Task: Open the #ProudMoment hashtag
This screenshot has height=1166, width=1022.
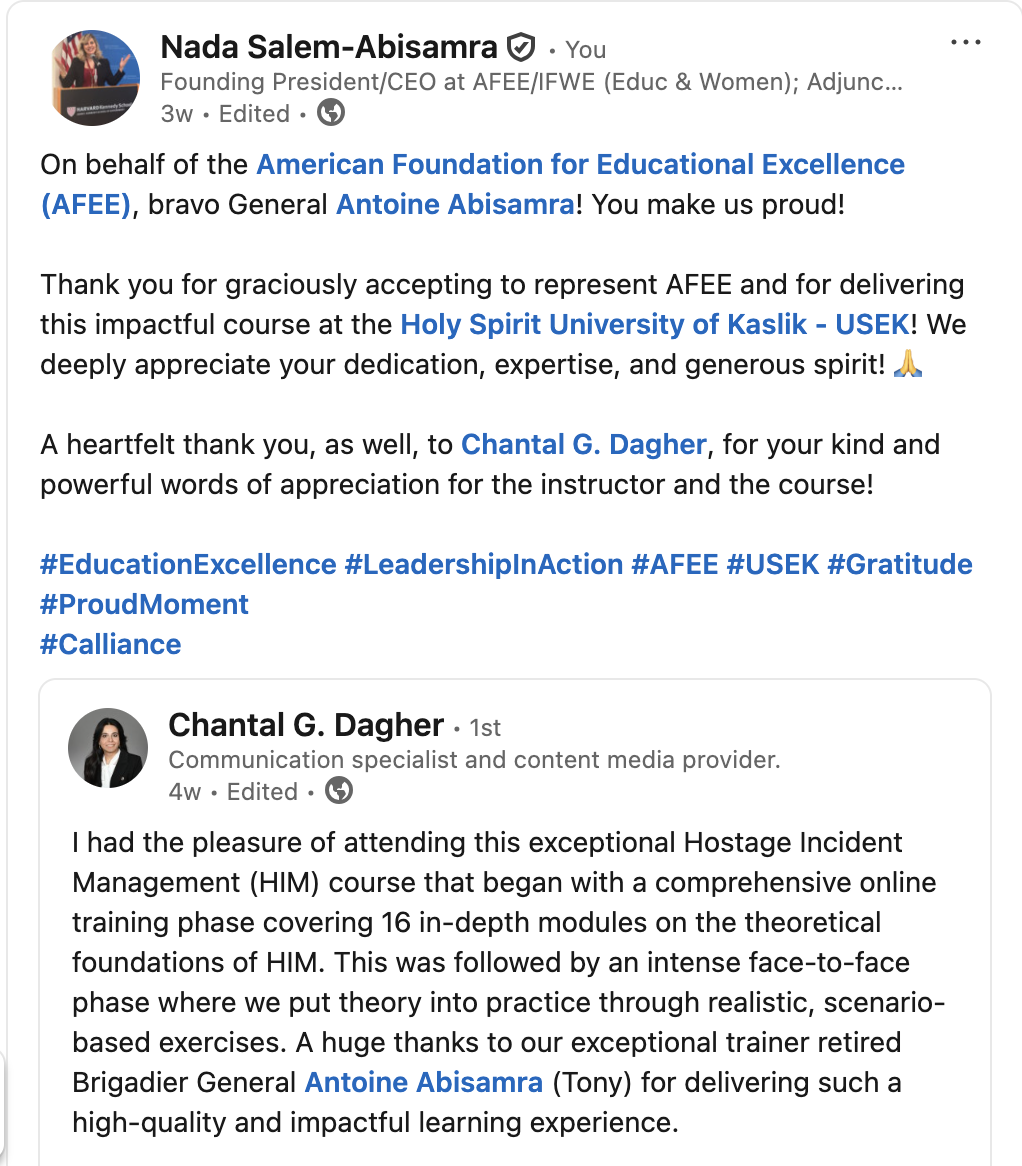Action: pos(144,605)
